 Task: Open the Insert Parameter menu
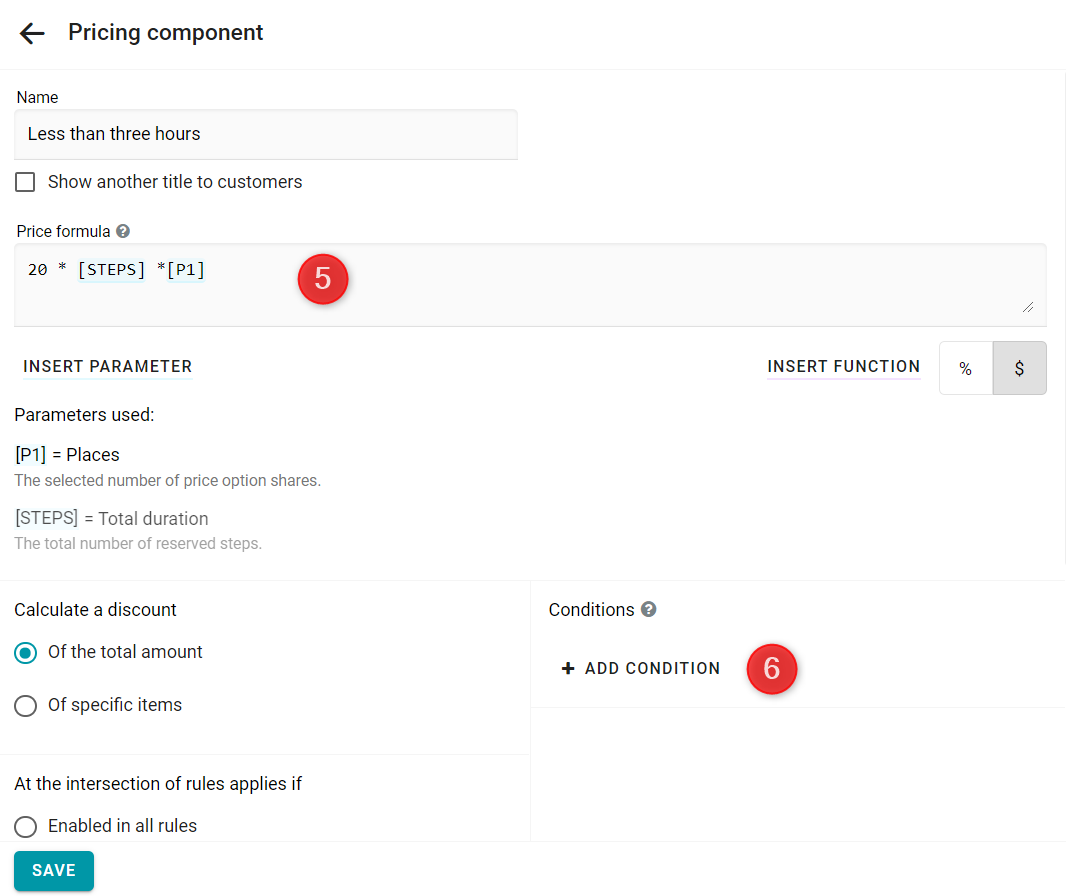tap(107, 366)
